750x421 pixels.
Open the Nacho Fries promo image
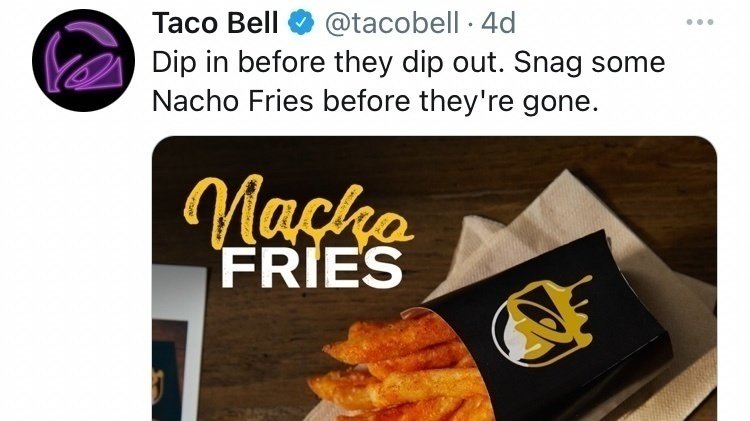click(x=434, y=278)
